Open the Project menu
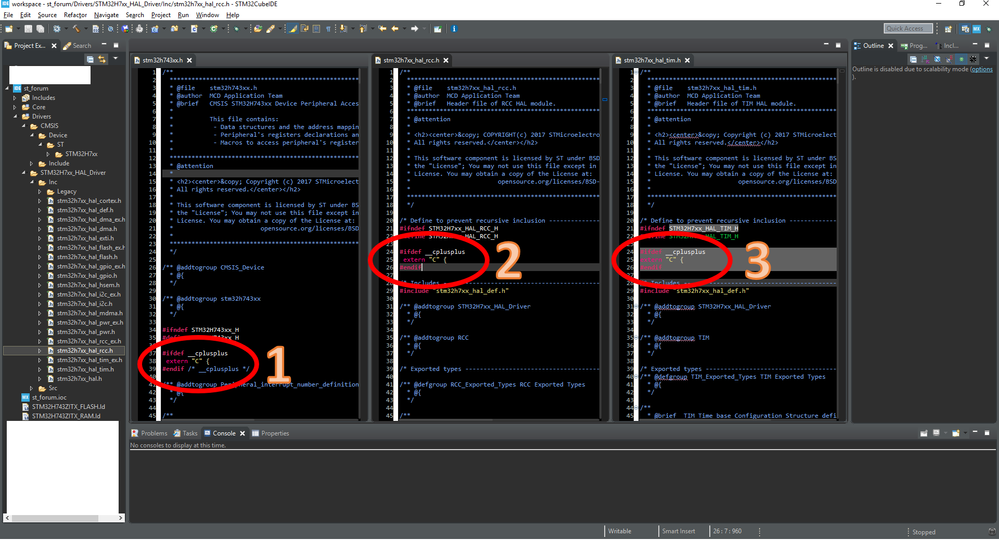Image resolution: width=999 pixels, height=540 pixels. (x=161, y=15)
